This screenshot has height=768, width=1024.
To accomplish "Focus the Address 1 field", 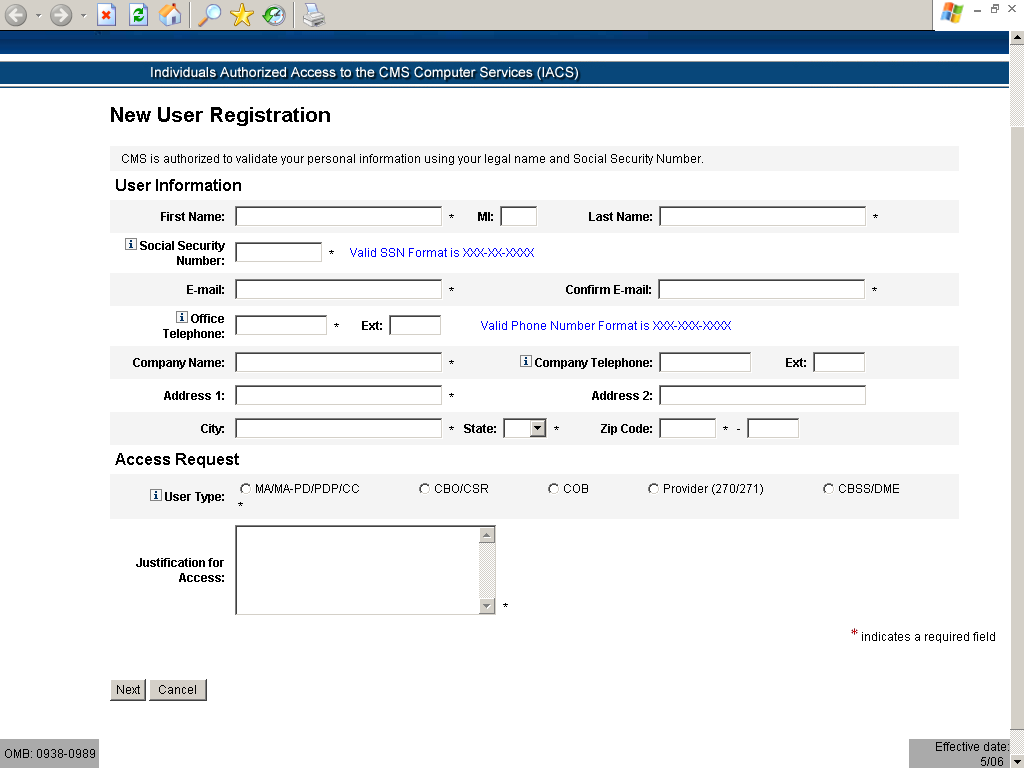I will pos(338,395).
